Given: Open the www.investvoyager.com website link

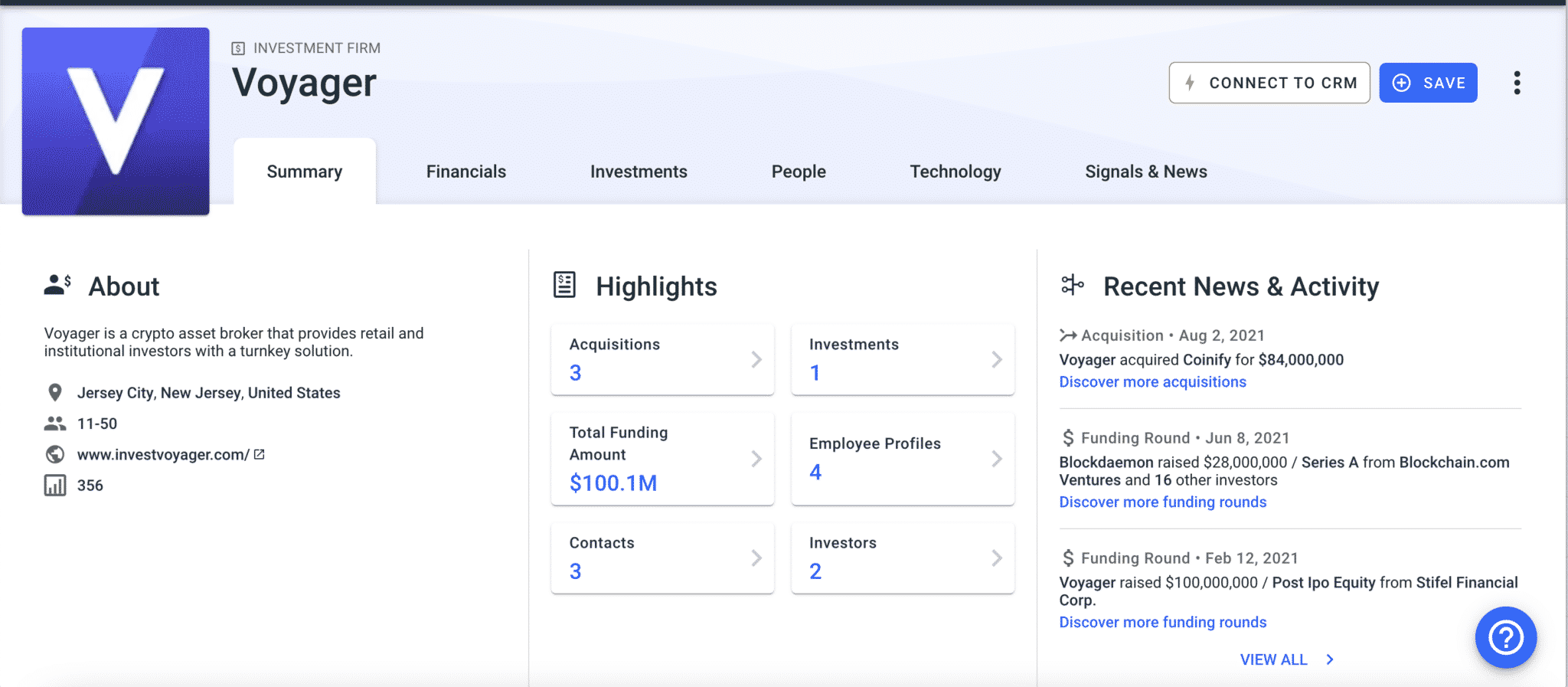Looking at the screenshot, I should click(x=163, y=455).
